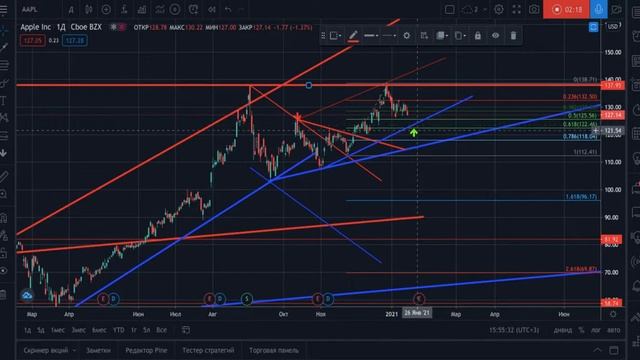The image size is (640, 360).
Task: Open the line thickness dropdown
Action: [x=371, y=36]
